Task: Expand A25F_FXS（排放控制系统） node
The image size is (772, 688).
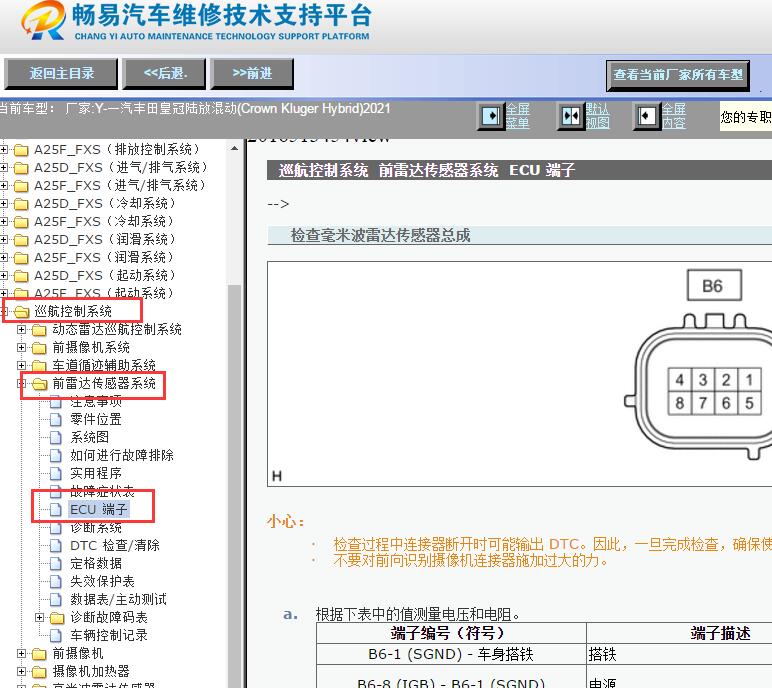Action: pyautogui.click(x=4, y=149)
